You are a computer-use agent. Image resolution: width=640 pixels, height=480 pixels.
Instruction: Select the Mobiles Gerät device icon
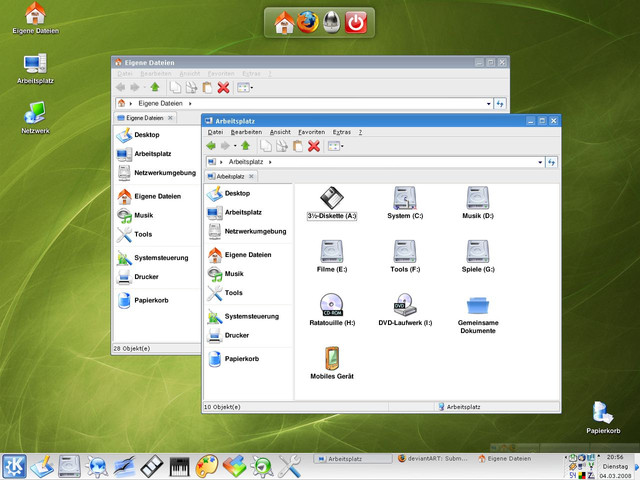[x=331, y=359]
